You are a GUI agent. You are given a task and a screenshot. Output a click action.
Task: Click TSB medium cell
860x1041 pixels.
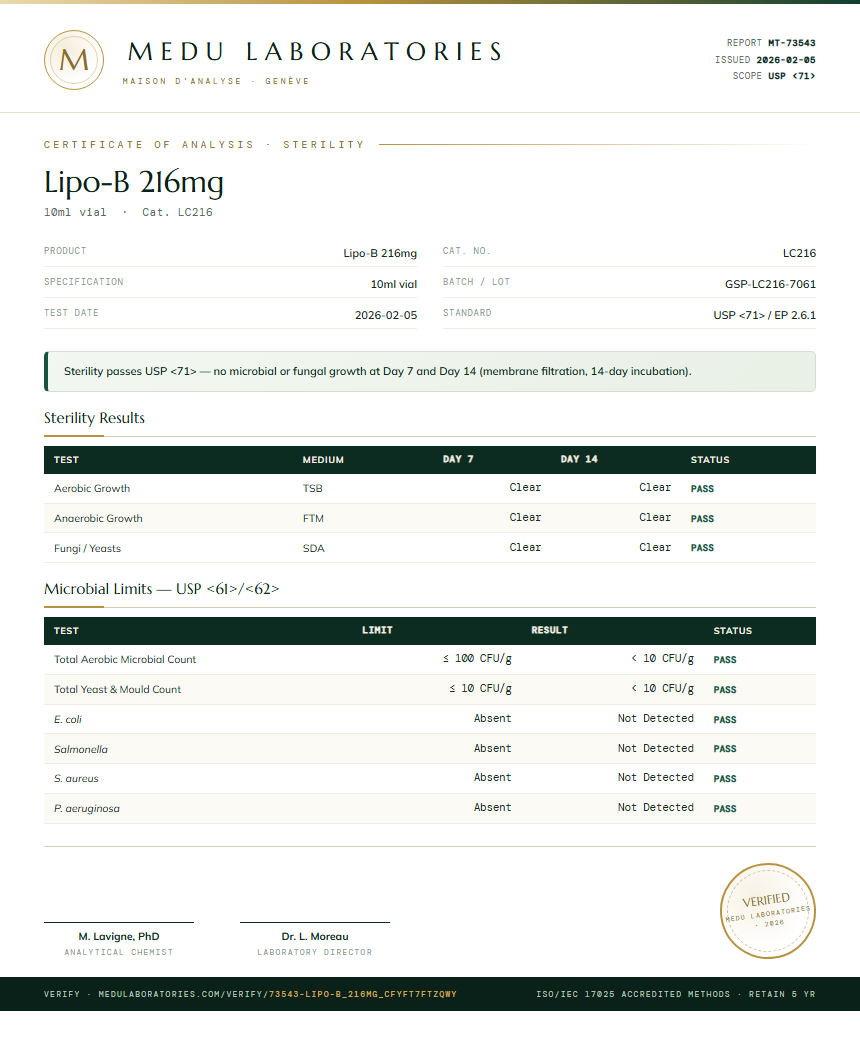(x=312, y=489)
